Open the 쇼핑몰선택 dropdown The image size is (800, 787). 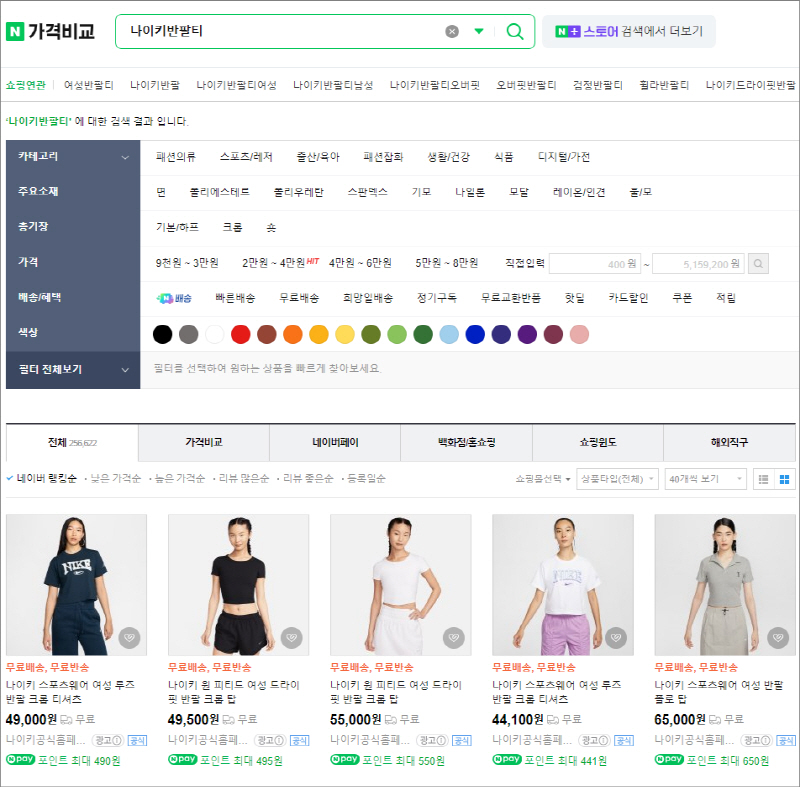[542, 479]
